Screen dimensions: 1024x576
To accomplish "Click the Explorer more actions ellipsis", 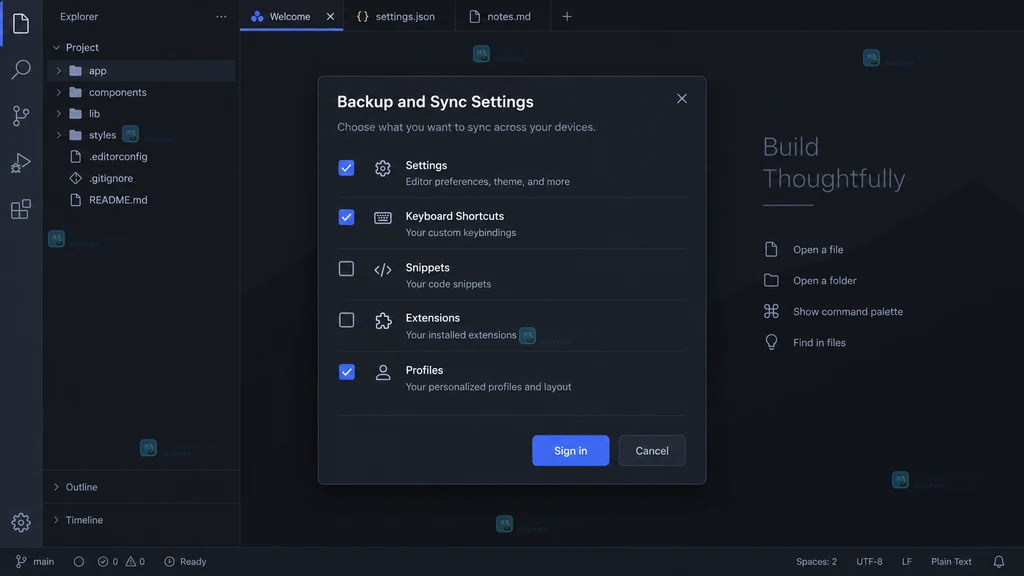I will coord(221,16).
